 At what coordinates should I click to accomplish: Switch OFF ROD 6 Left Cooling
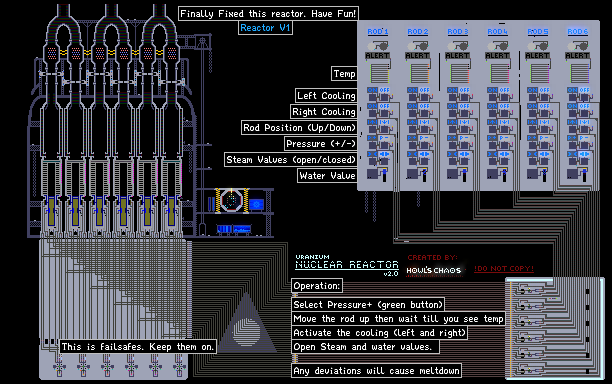[x=584, y=90]
